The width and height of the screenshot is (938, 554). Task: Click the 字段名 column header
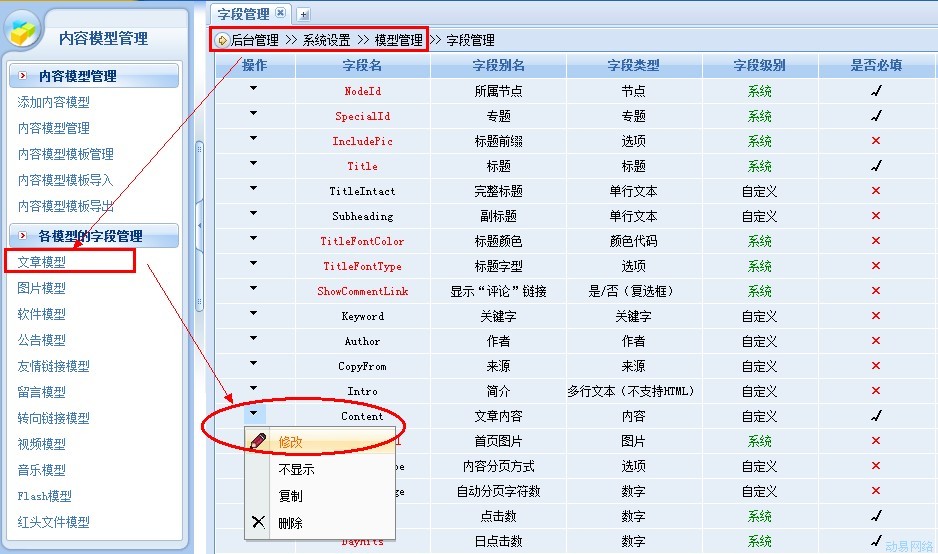pos(362,66)
